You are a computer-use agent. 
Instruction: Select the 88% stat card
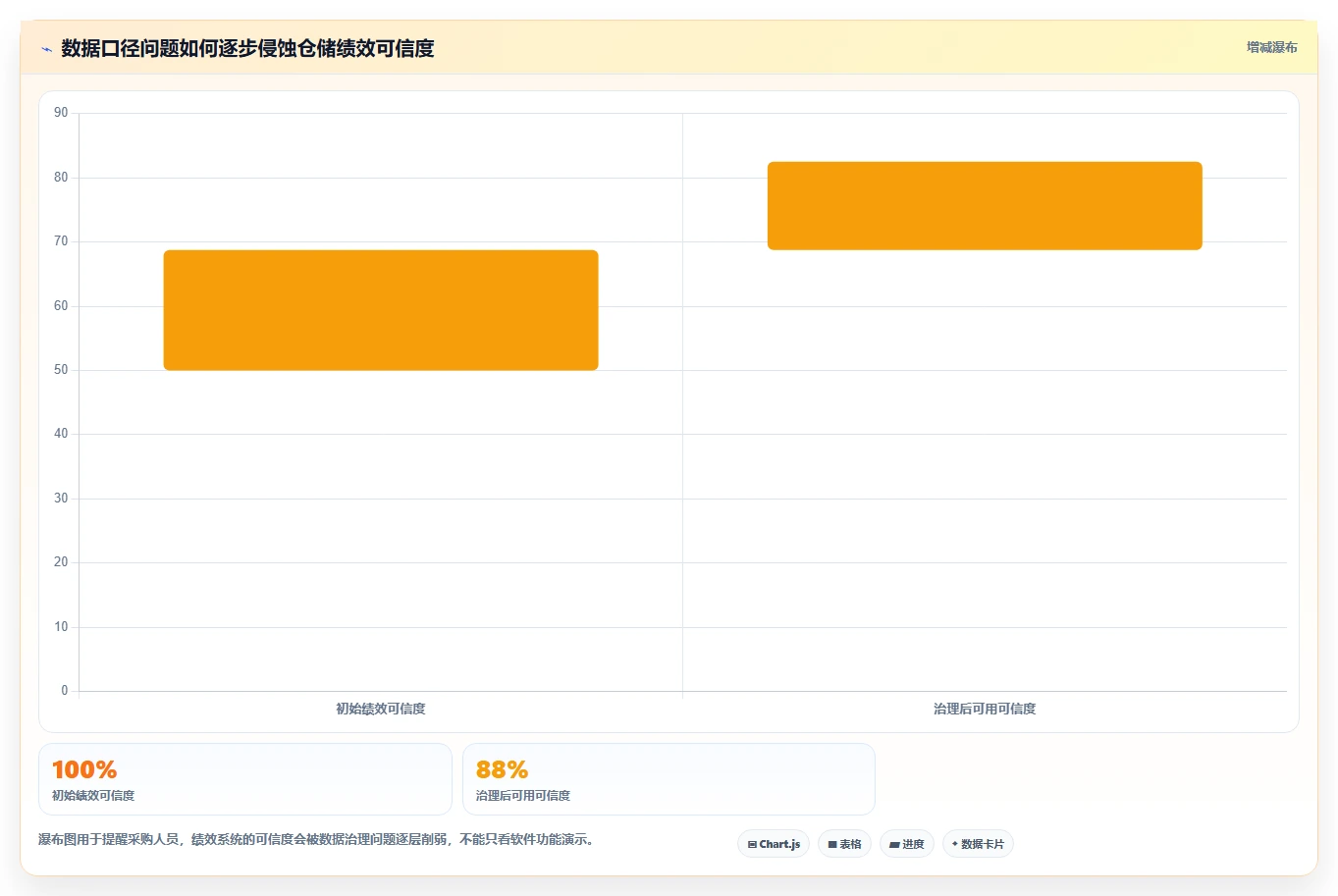[669, 779]
